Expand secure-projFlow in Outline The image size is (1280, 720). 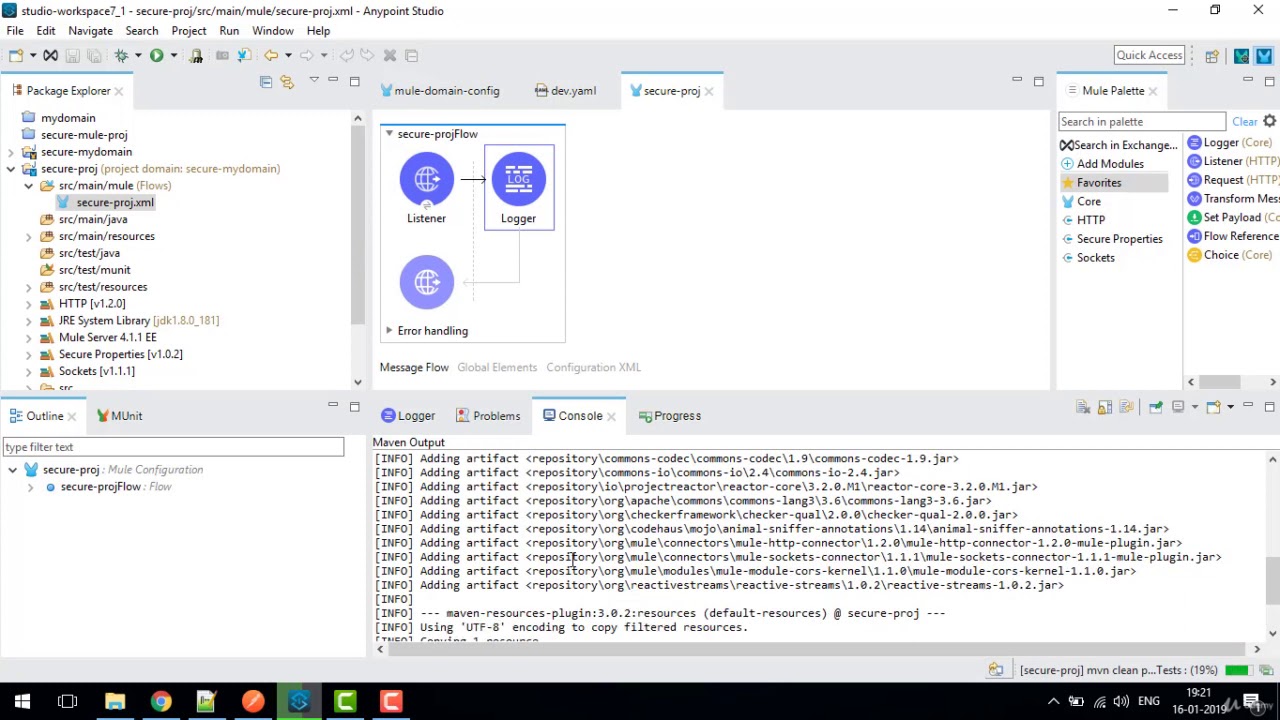click(30, 487)
